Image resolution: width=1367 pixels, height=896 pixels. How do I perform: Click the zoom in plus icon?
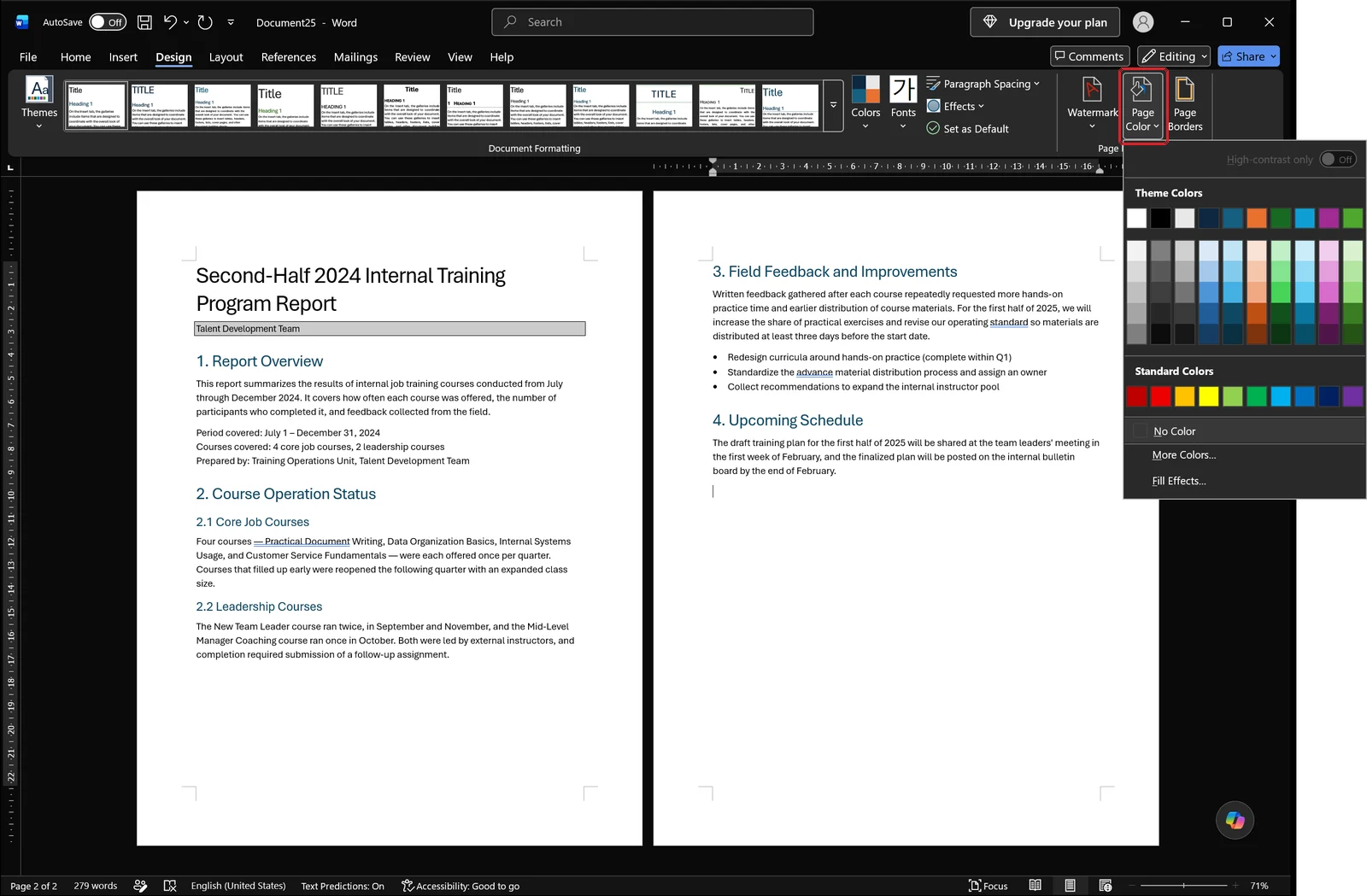click(x=1235, y=886)
